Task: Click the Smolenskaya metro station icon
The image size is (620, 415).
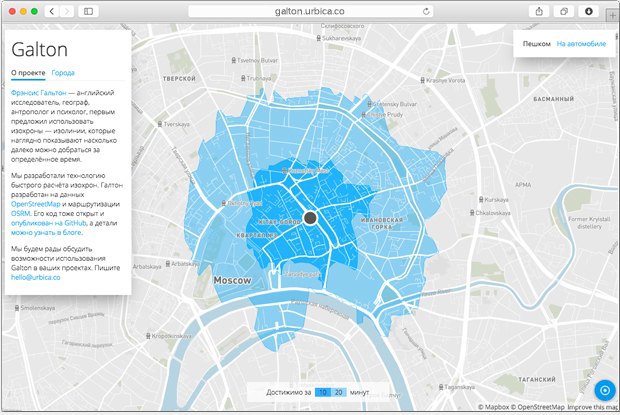Action: click(x=17, y=307)
